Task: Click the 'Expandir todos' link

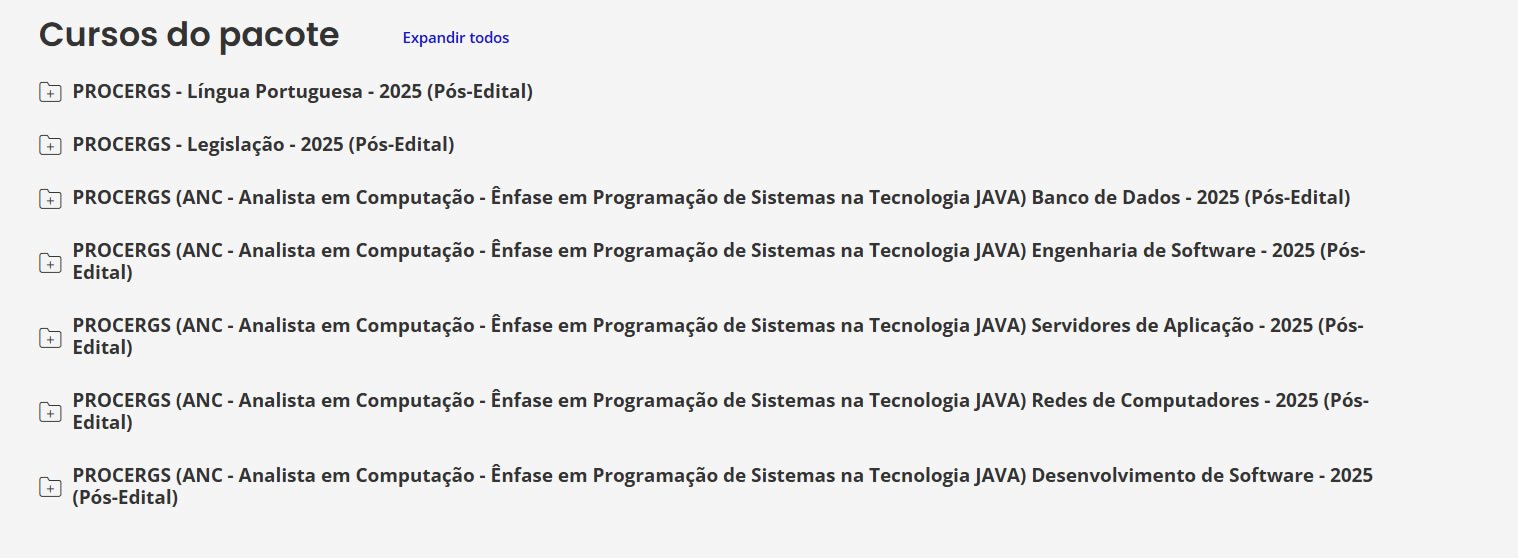Action: 455,38
